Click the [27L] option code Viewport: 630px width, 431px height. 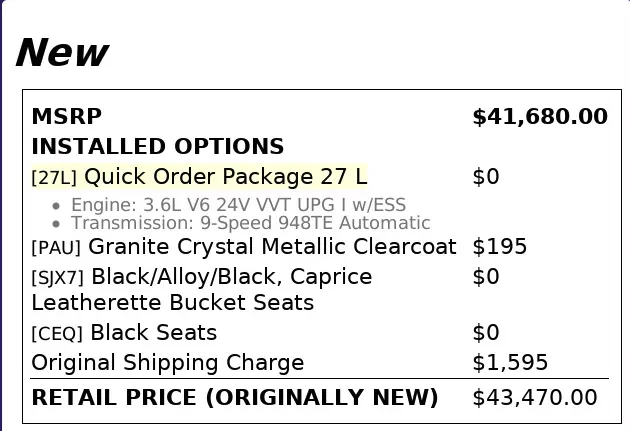(x=54, y=178)
